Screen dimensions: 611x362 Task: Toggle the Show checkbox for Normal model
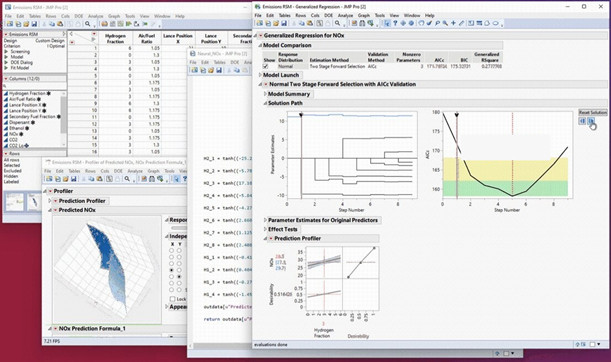(x=266, y=67)
